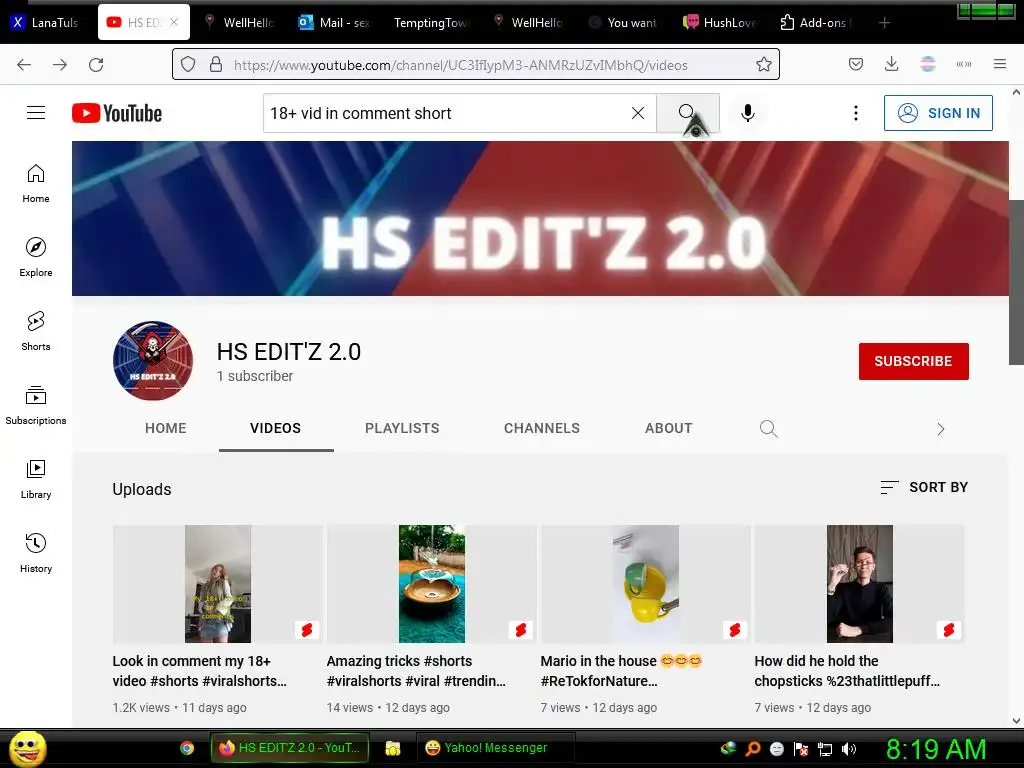Search within the channel magnifier icon
Viewport: 1024px width, 768px height.
tap(769, 428)
